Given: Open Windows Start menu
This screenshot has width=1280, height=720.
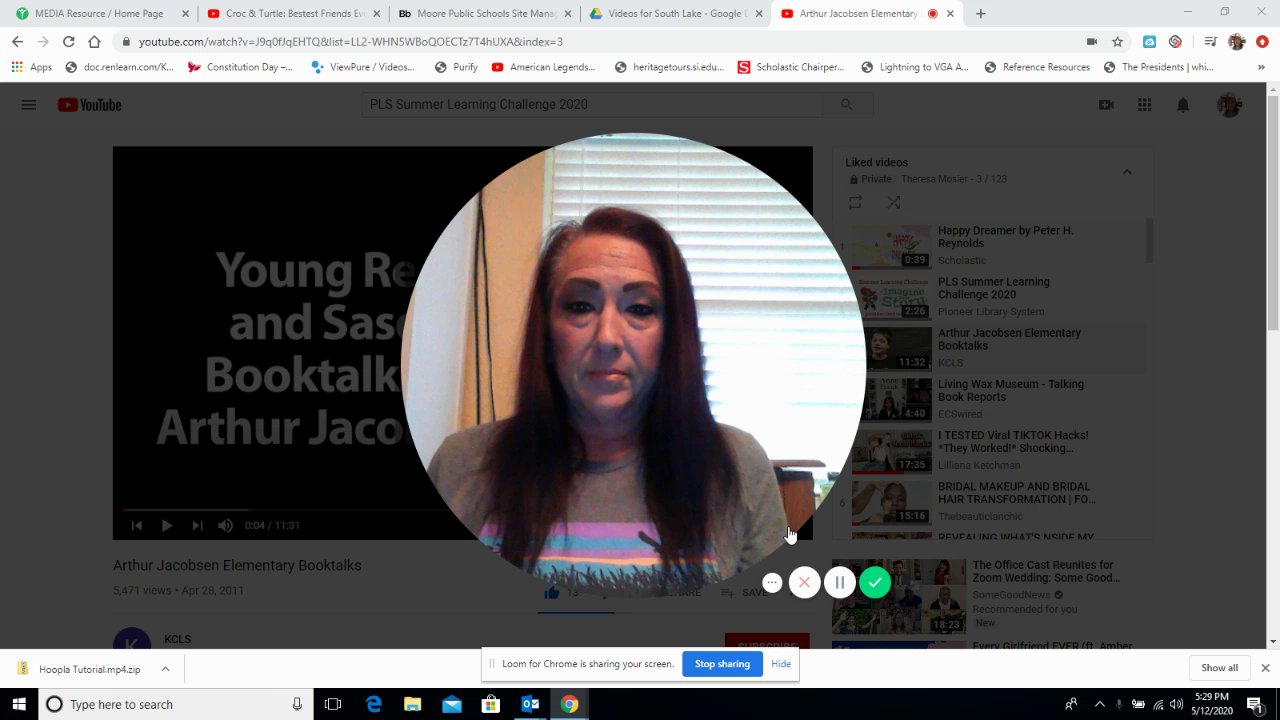Looking at the screenshot, I should coord(19,704).
